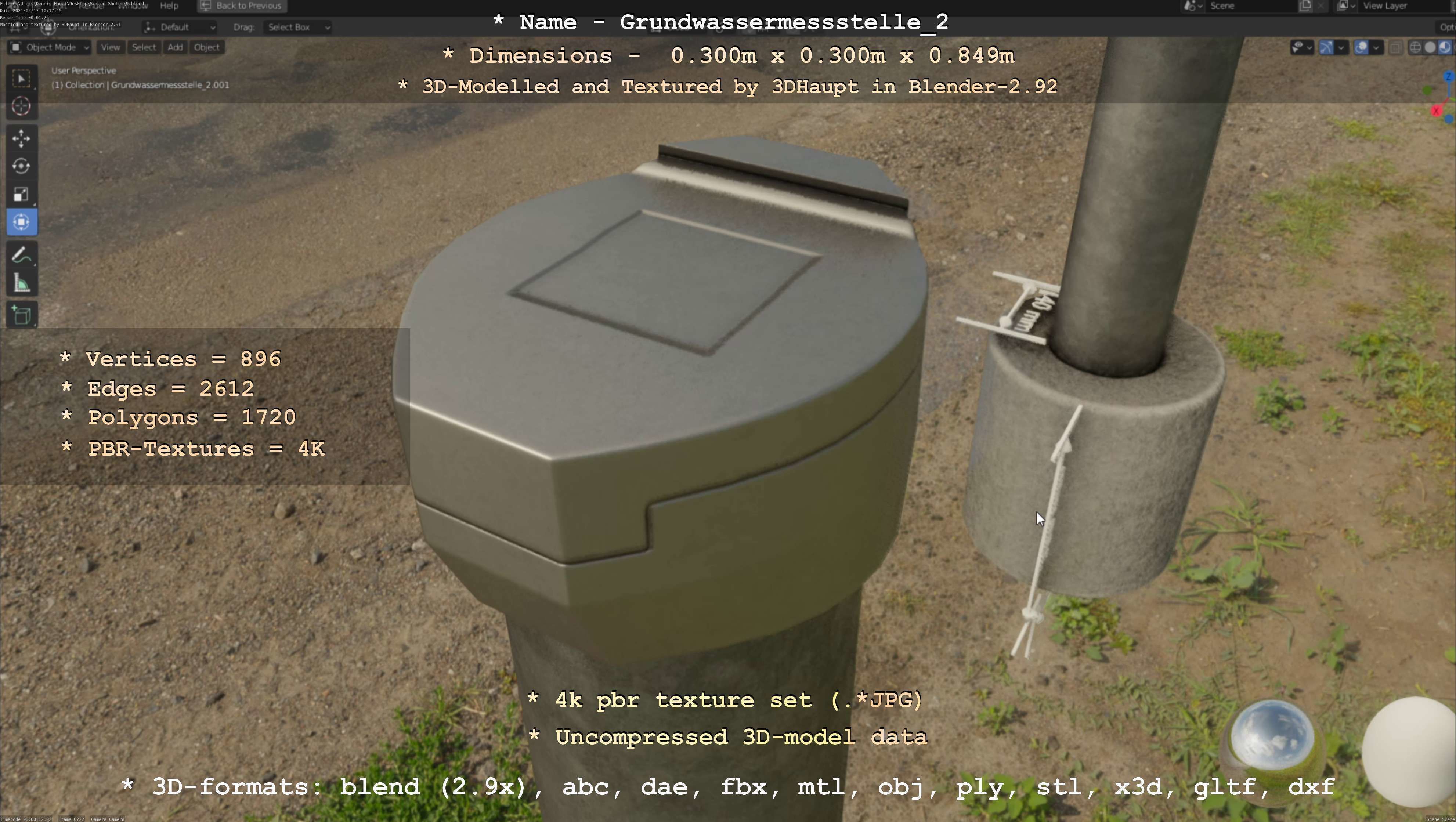Click Back to Previous button
Image resolution: width=1456 pixels, height=822 pixels.
242,6
